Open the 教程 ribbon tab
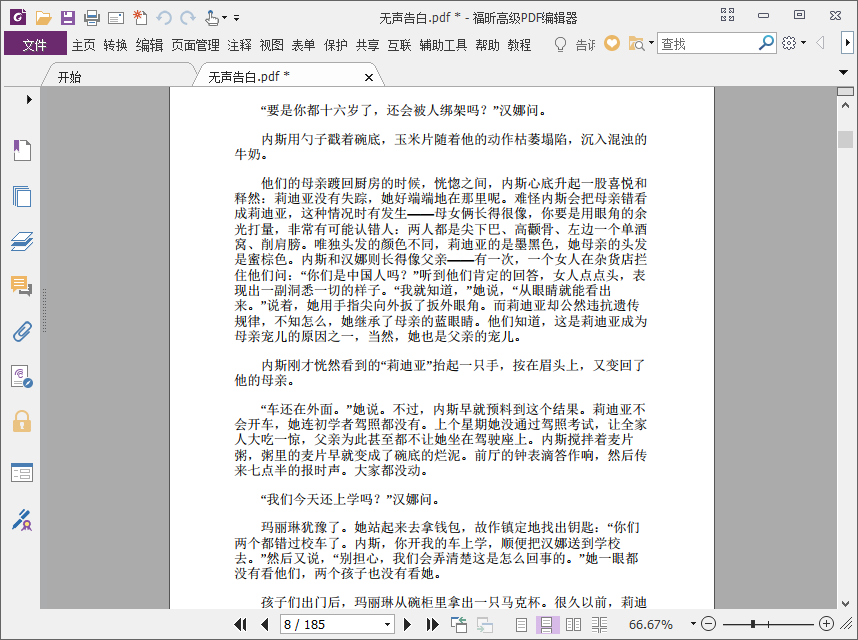This screenshot has width=858, height=640. [519, 45]
